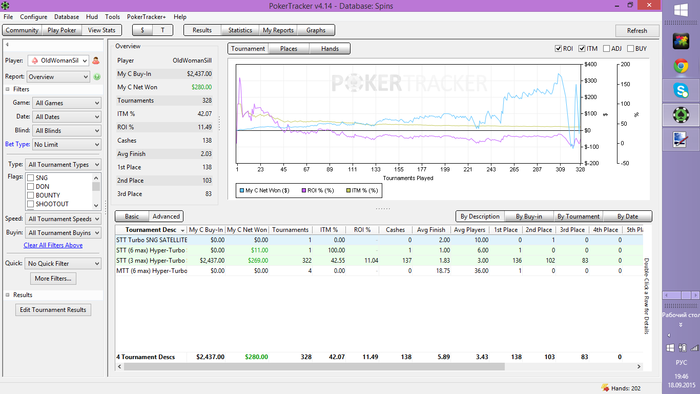Viewport: 700px width, 394px height.
Task: Launch Google Chrome from the taskbar
Action: coord(681,66)
